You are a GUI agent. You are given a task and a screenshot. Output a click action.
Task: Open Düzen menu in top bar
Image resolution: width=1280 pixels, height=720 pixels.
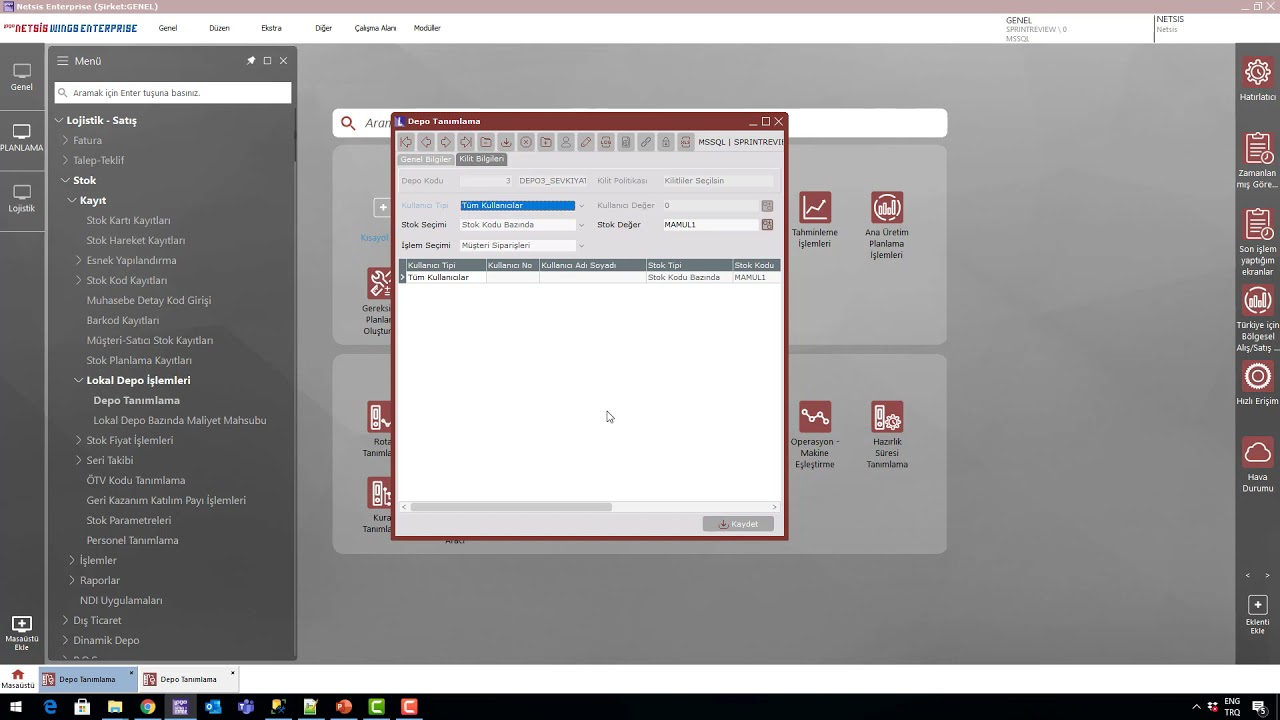[x=219, y=28]
